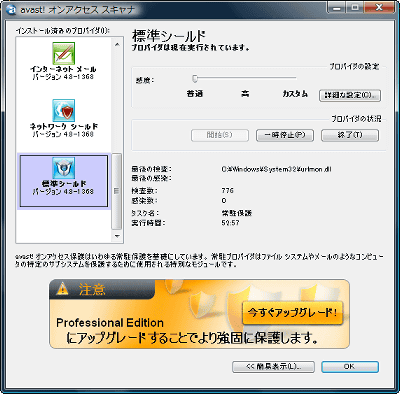Image resolution: width=400 pixels, height=394 pixels.
Task: Click the scanned count value 776
Action: tap(228, 191)
